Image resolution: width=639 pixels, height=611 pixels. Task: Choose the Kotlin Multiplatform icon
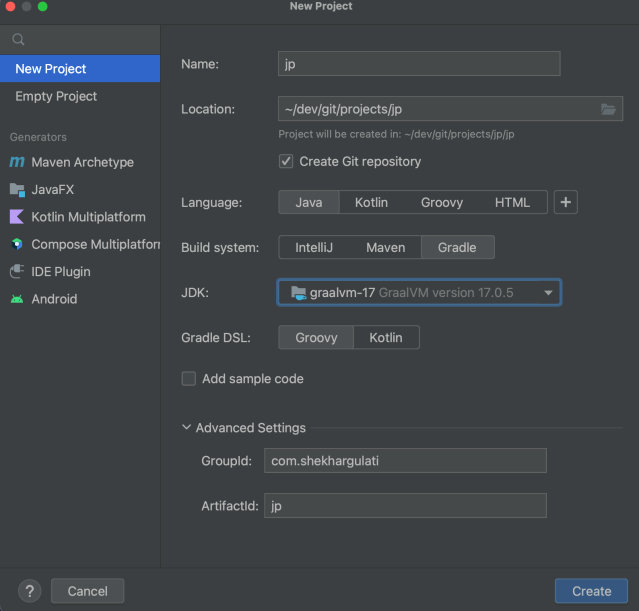[x=17, y=217]
